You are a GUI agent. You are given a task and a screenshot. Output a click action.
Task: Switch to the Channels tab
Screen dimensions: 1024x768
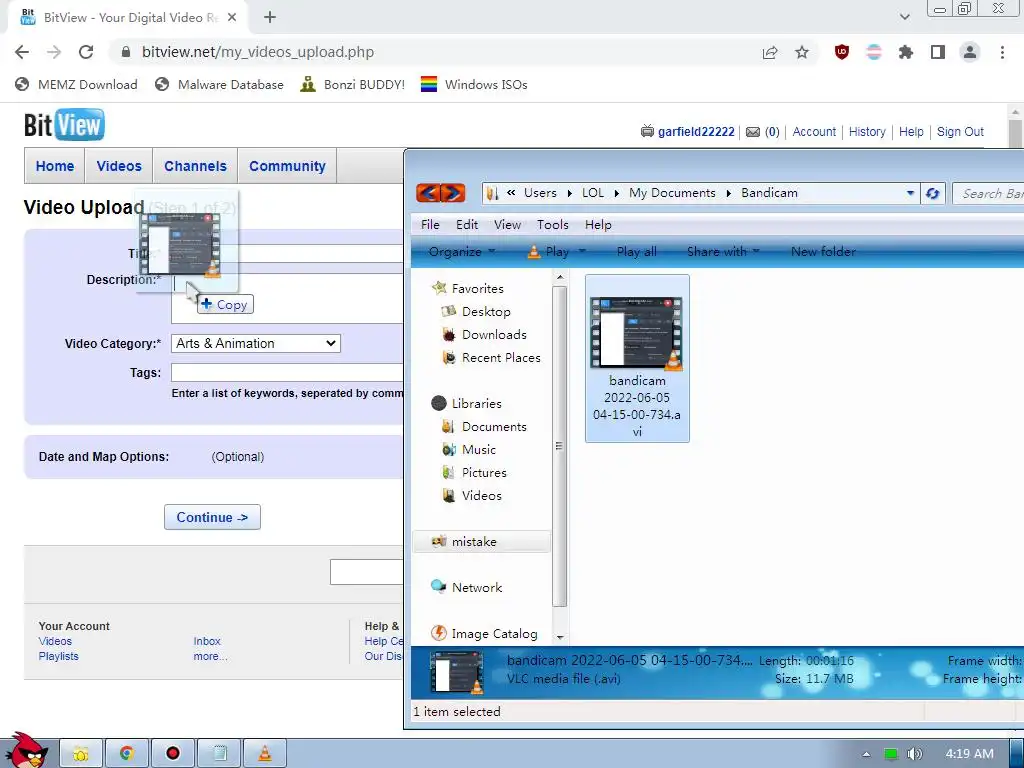(195, 166)
